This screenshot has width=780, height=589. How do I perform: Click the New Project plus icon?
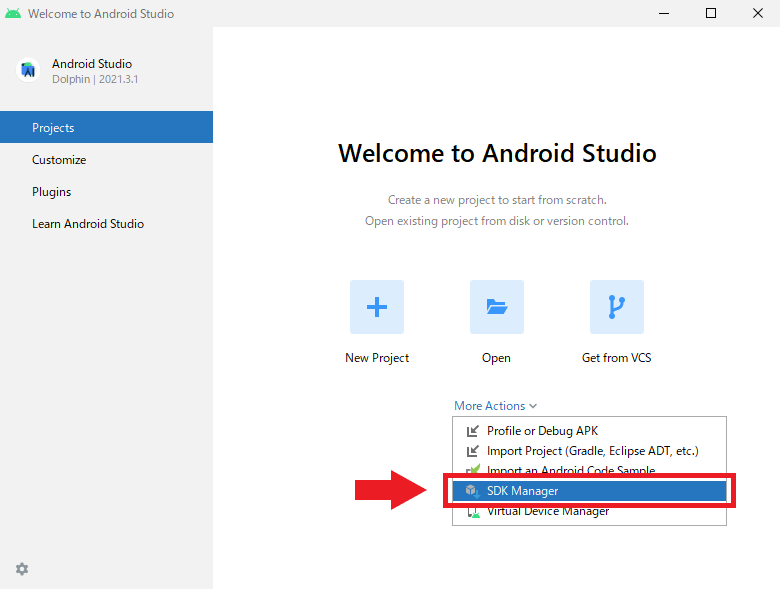(377, 307)
